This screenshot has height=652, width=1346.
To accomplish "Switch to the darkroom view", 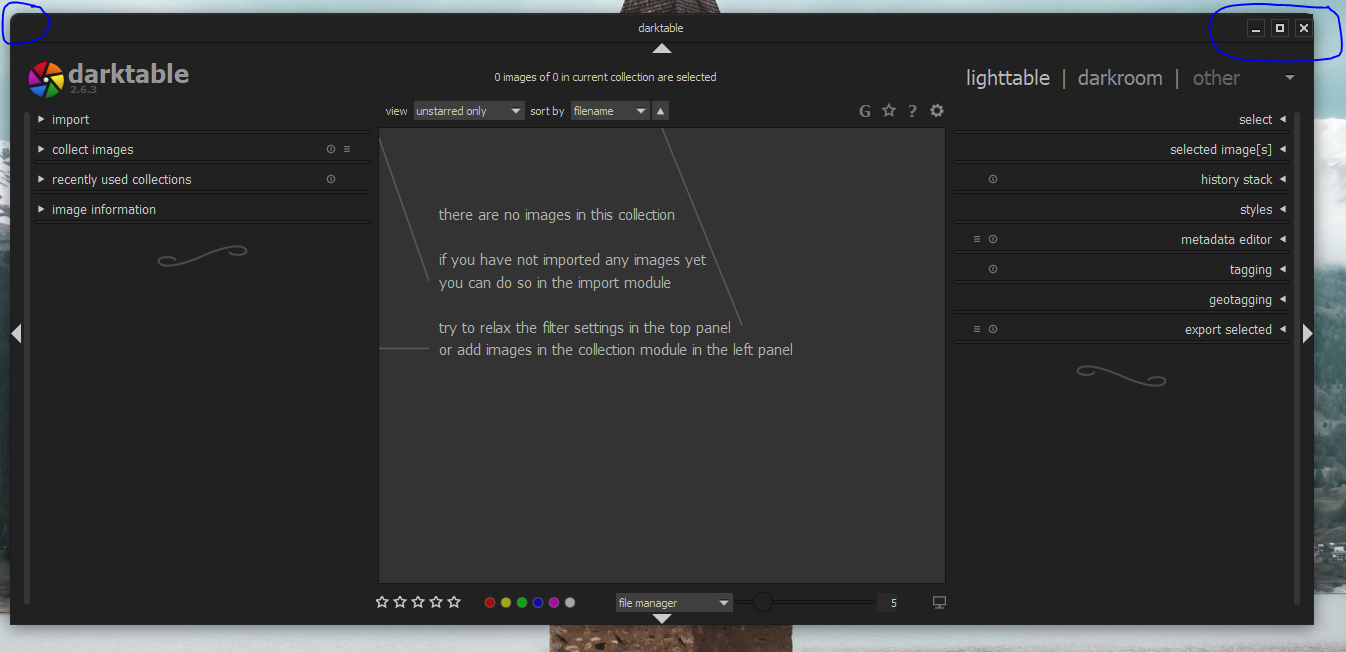I will [1120, 77].
